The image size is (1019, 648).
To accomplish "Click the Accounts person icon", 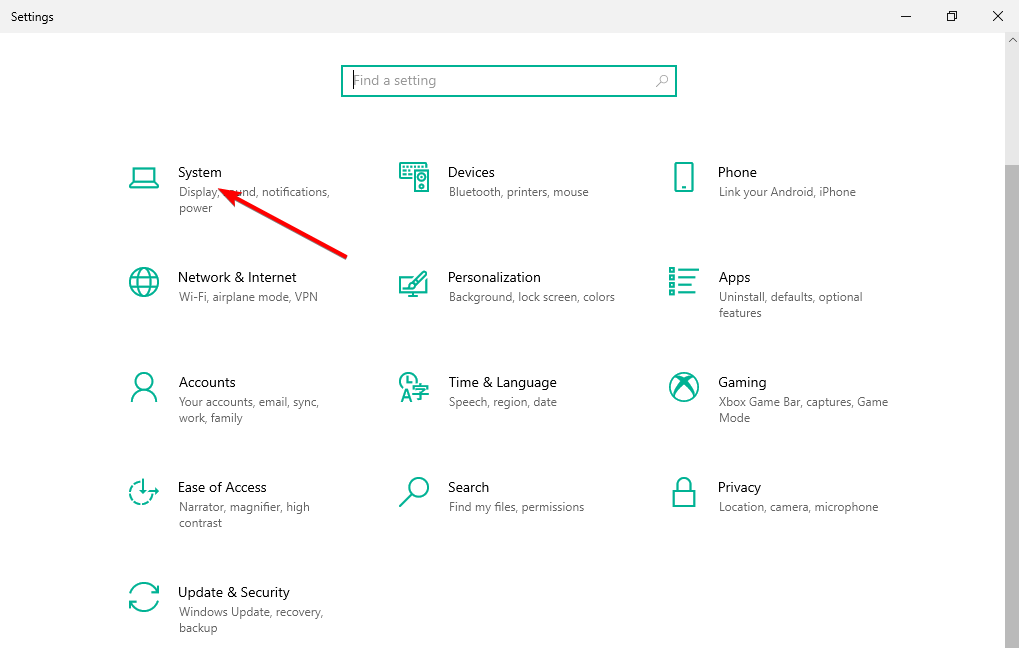I will pos(144,387).
